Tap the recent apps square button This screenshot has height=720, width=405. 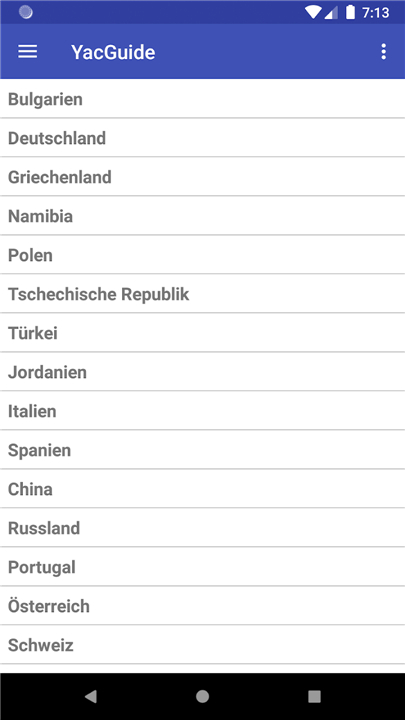pyautogui.click(x=314, y=697)
